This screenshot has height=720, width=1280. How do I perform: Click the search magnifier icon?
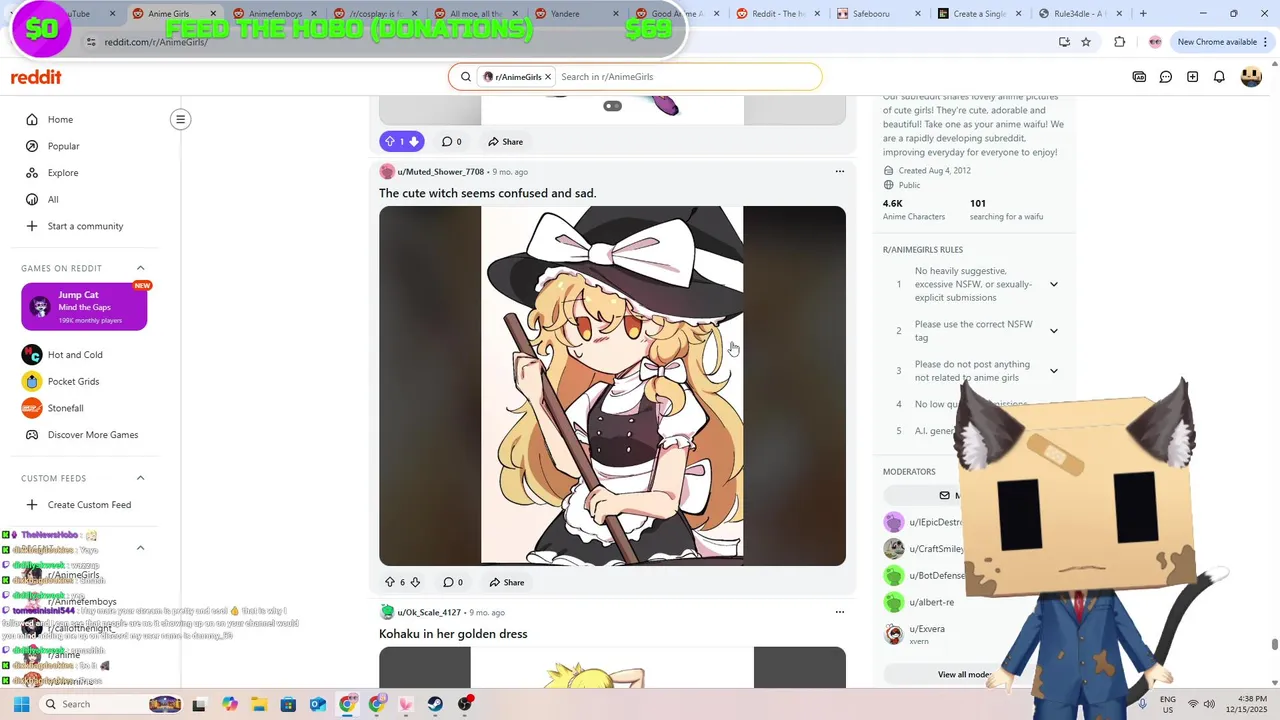pyautogui.click(x=466, y=77)
